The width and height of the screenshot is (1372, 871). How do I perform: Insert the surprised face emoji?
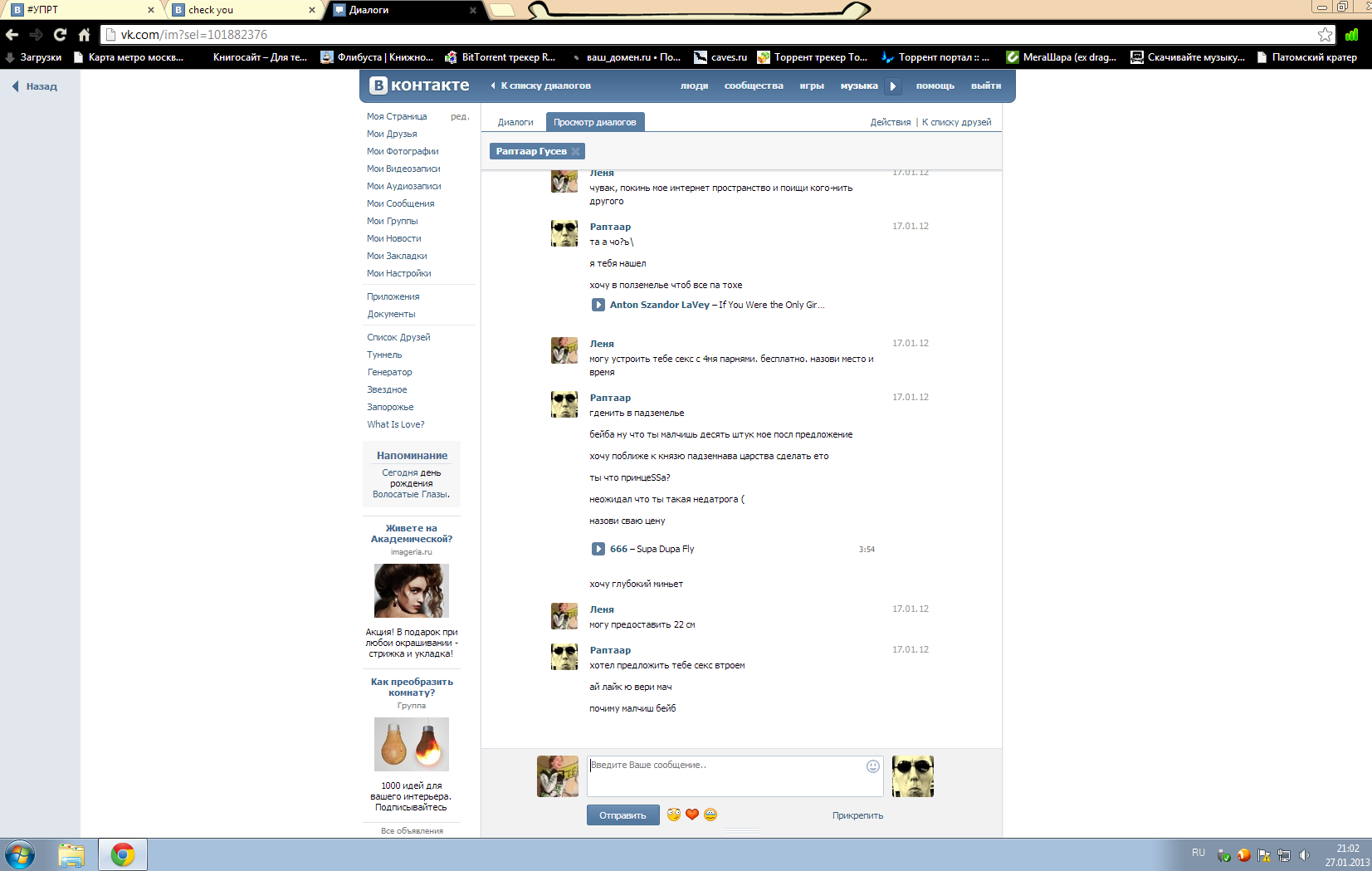[674, 815]
